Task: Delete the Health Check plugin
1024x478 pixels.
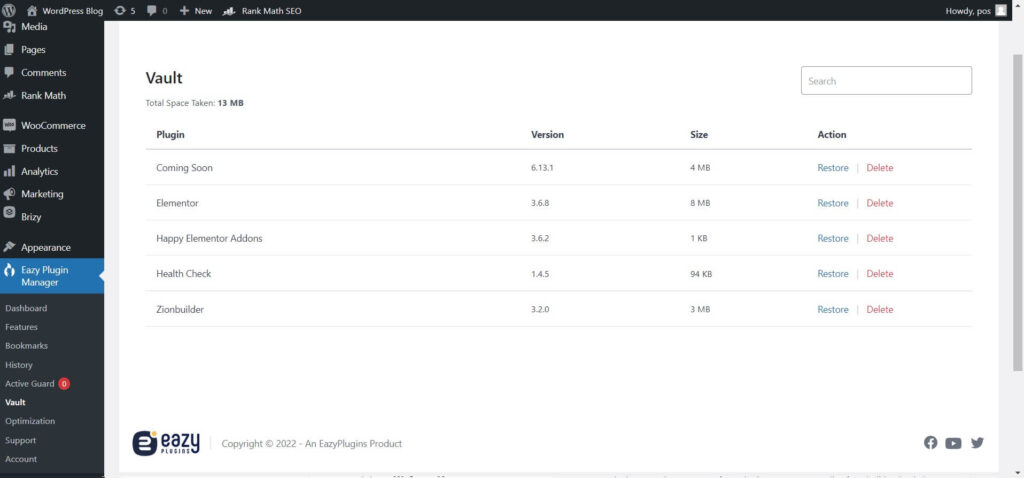Action: [x=880, y=274]
